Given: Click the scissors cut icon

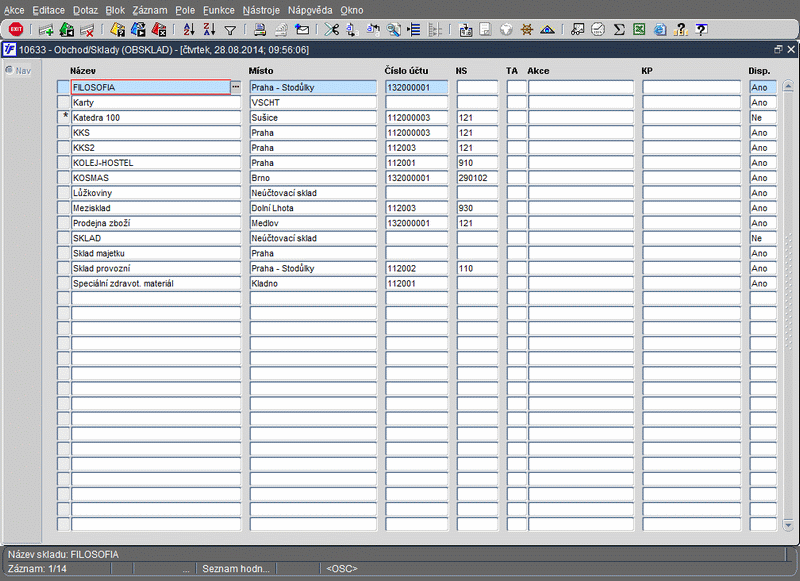Looking at the screenshot, I should (332, 30).
